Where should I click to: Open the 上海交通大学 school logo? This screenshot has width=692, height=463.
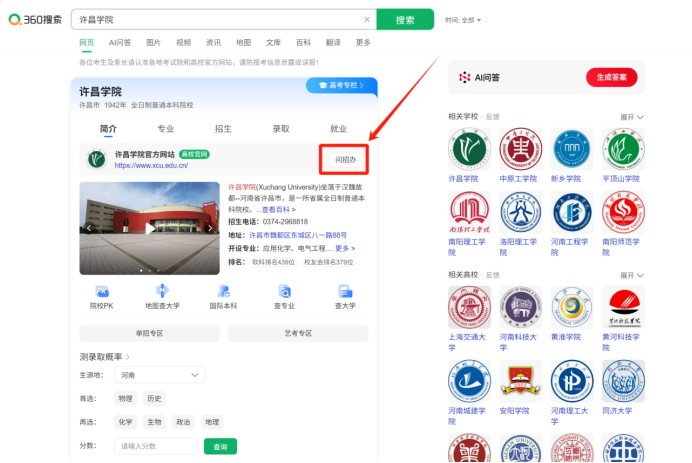pyautogui.click(x=469, y=307)
